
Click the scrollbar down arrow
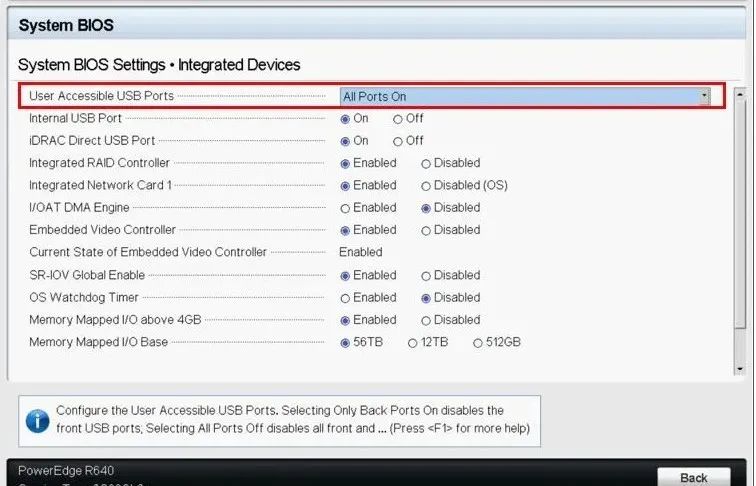(x=740, y=369)
